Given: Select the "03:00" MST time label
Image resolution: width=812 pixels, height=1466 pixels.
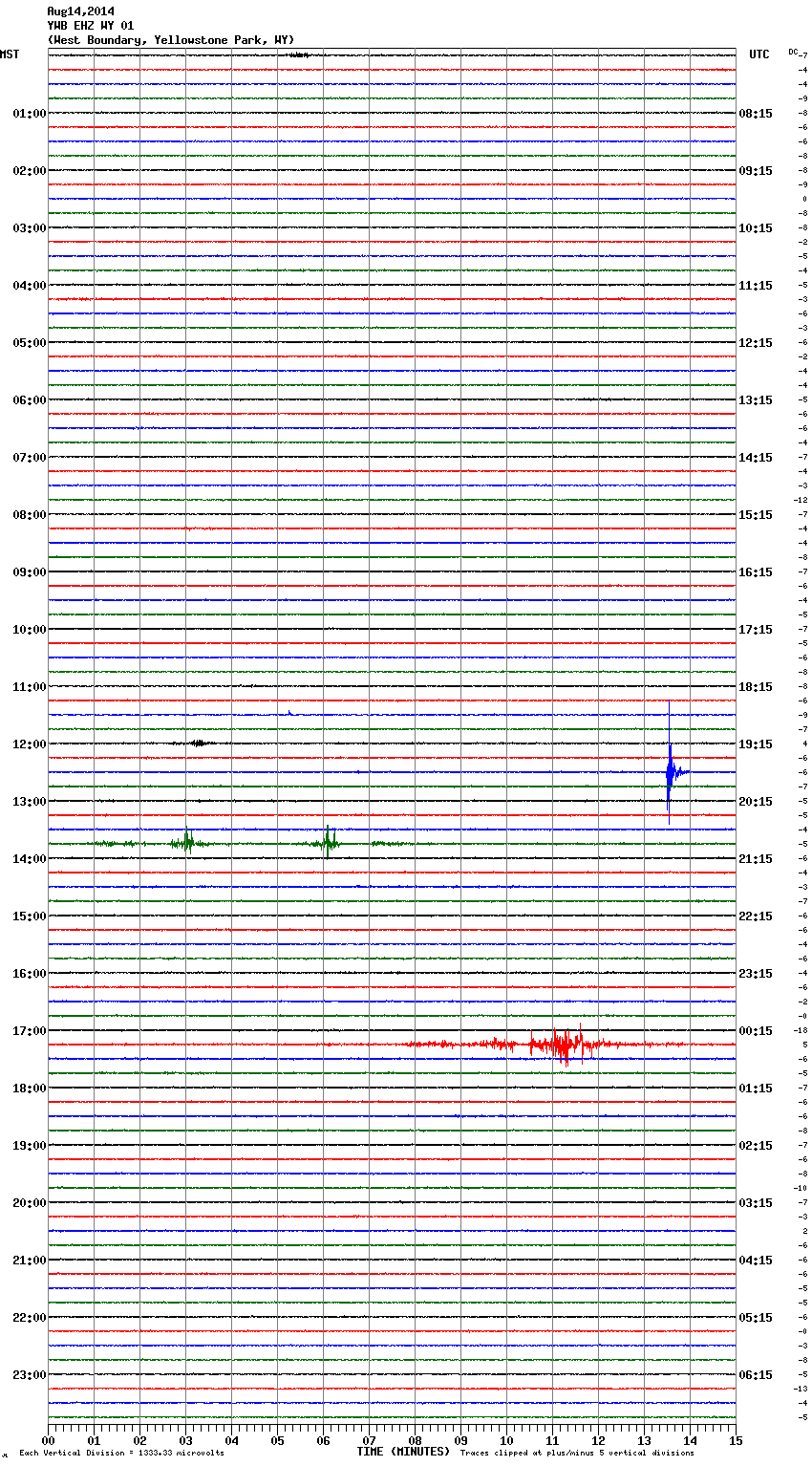Looking at the screenshot, I should 29,228.
